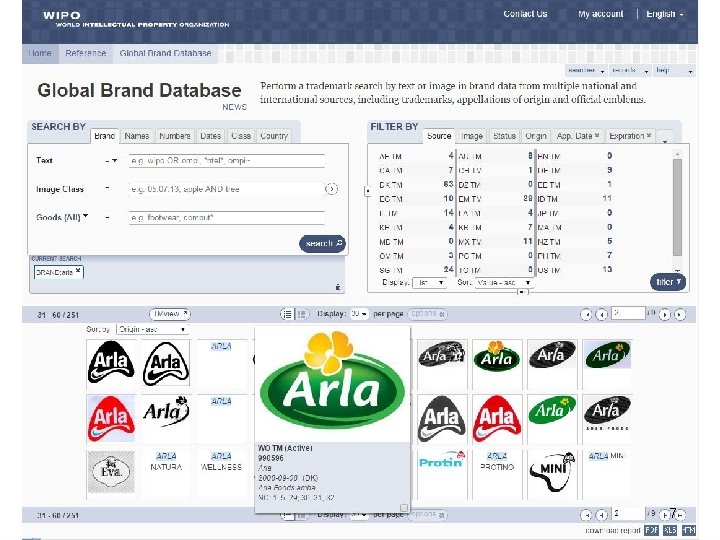This screenshot has height=540, width=720.
Task: Switch to the Status filter tab
Action: tap(504, 136)
